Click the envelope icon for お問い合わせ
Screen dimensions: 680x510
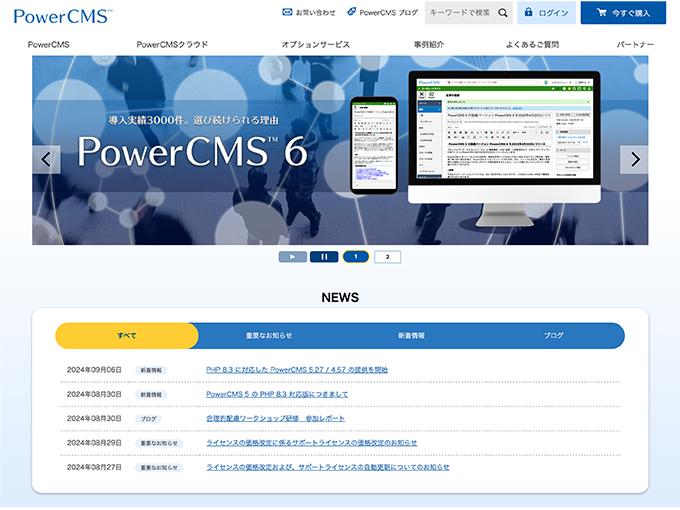point(287,12)
